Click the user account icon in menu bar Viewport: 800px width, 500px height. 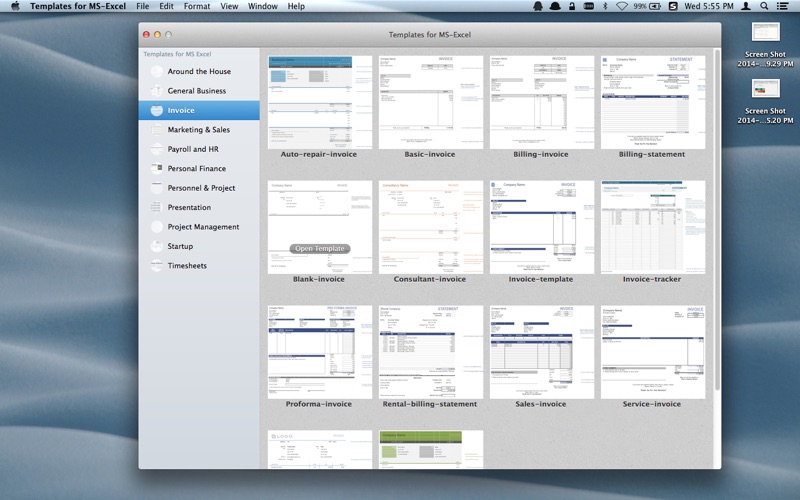tap(746, 6)
